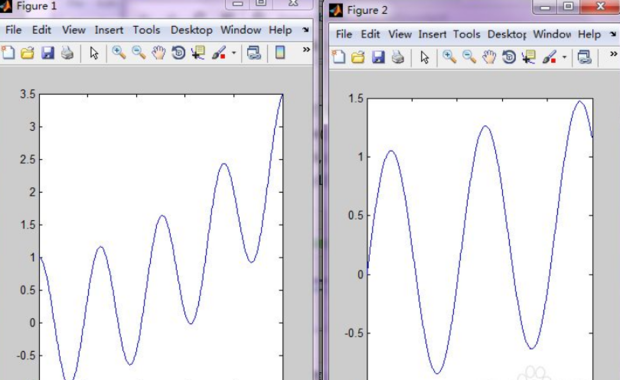This screenshot has height=380, width=620.
Task: Click Link Plot icon in Figure 2
Action: [584, 57]
